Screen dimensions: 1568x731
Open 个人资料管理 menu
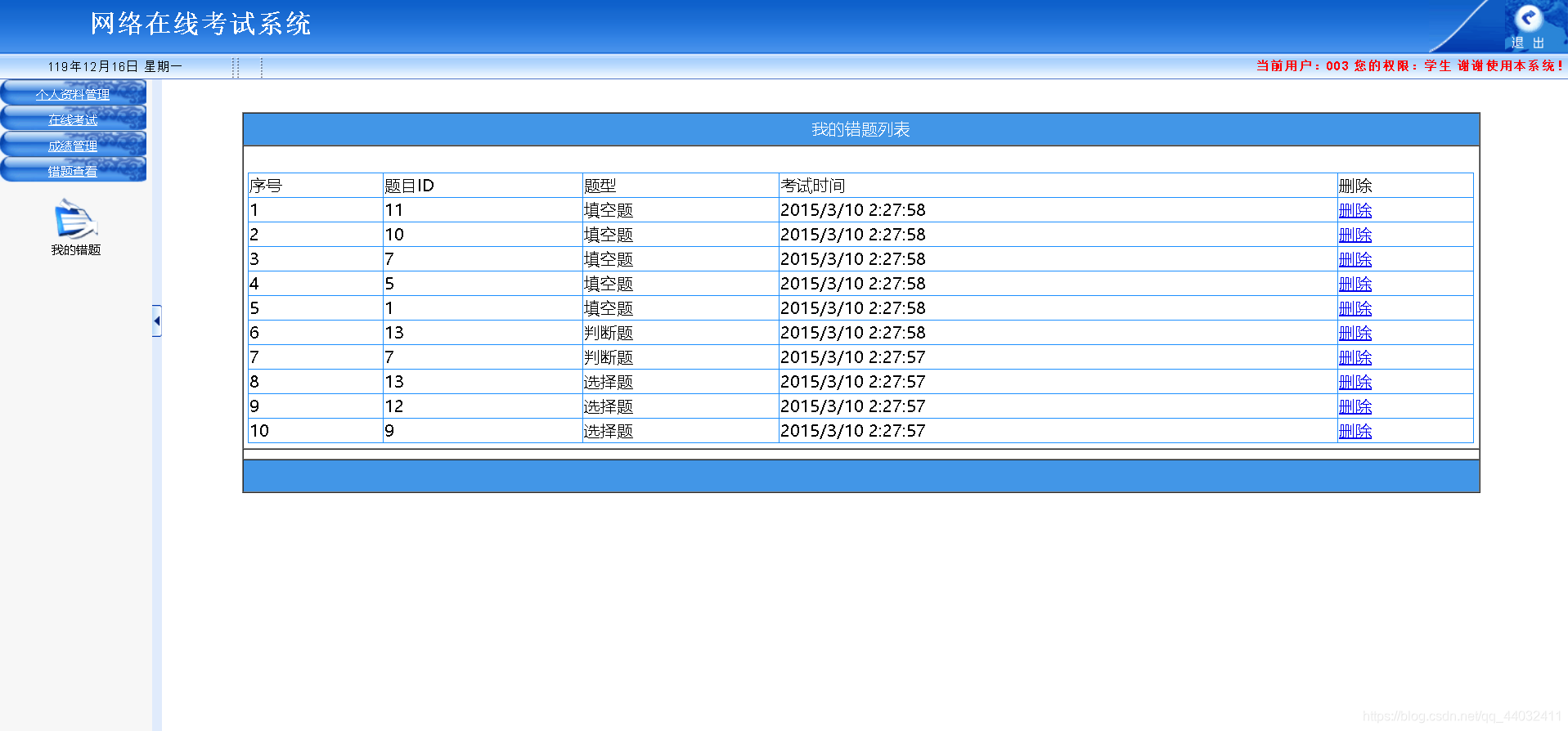tap(73, 94)
